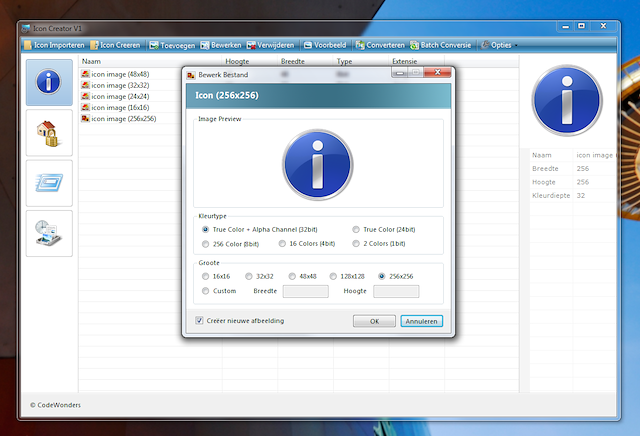Viewport: 640px width, 436px height.
Task: Click the Naam value in properties panel
Action: click(596, 155)
